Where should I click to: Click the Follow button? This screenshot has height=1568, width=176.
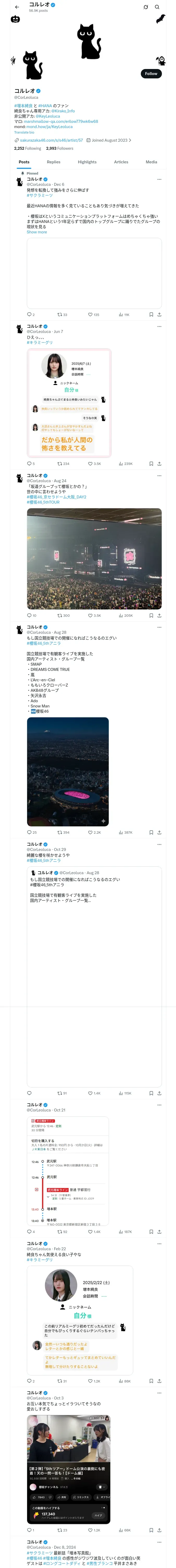pyautogui.click(x=150, y=74)
